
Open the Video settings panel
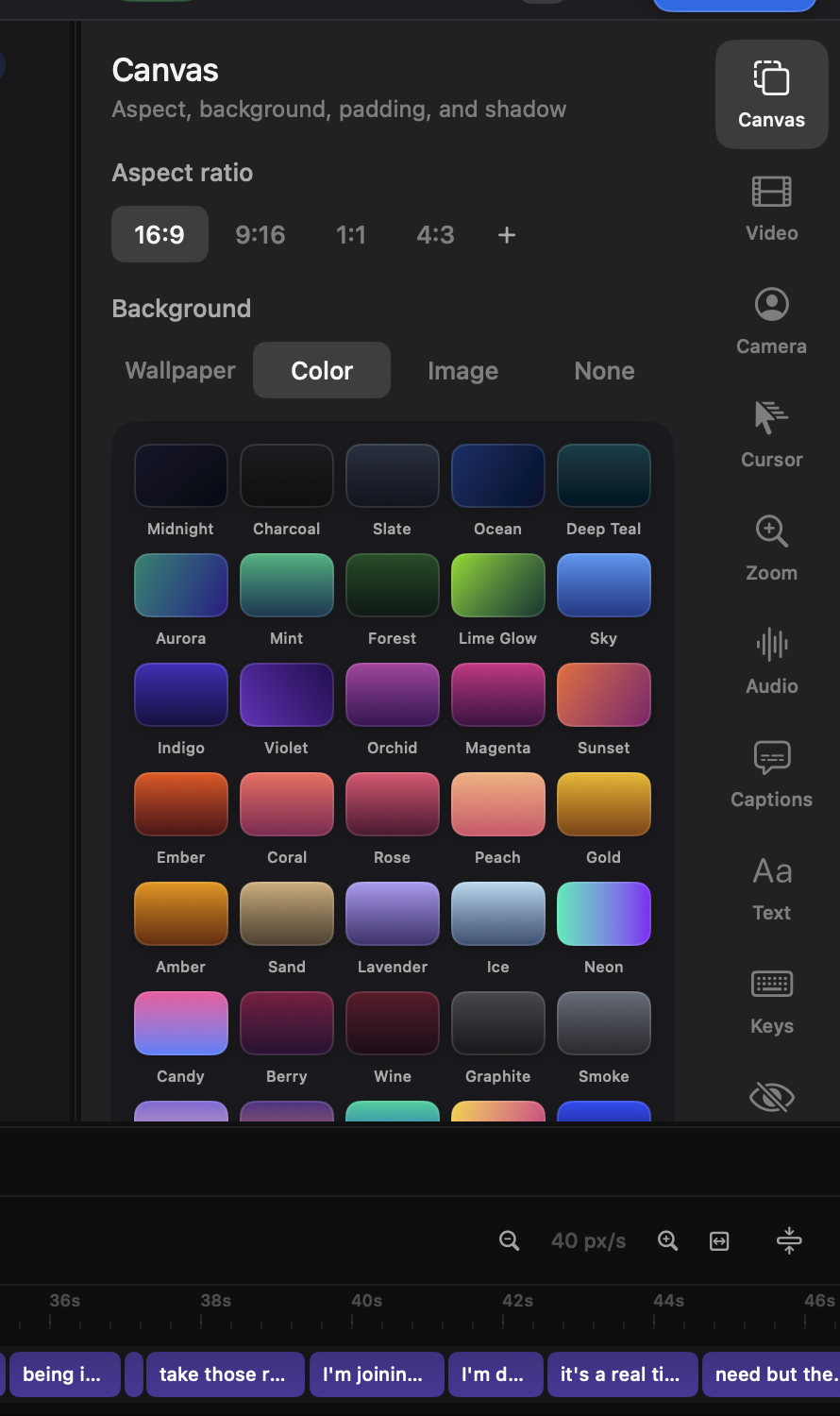click(x=771, y=208)
